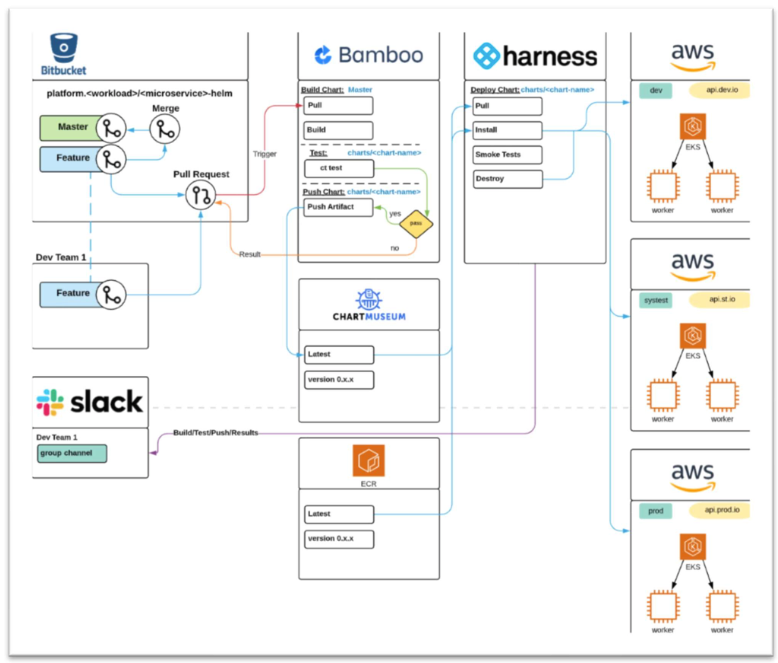Select the Bitbucket Feature branch git icon
Screen dimensions: 778x663
(111, 159)
